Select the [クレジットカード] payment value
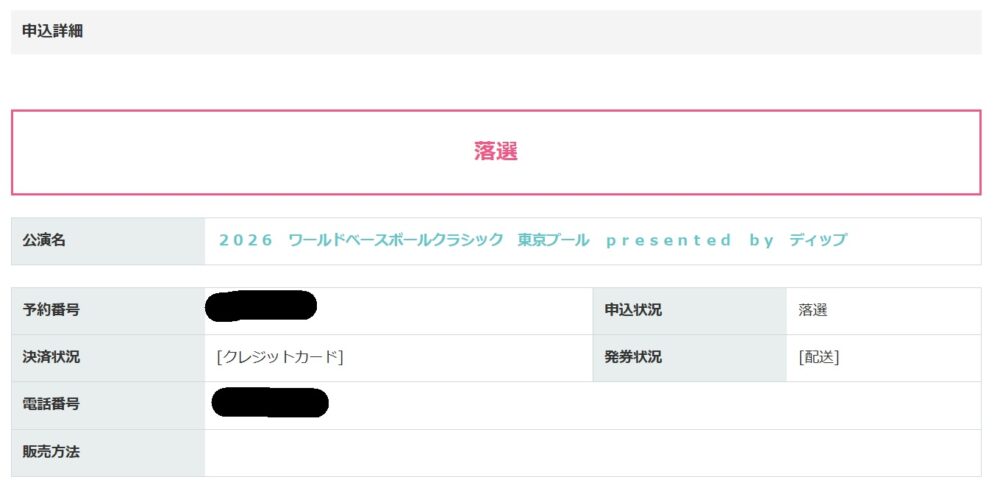Viewport: 1000px width, 496px height. coord(280,357)
